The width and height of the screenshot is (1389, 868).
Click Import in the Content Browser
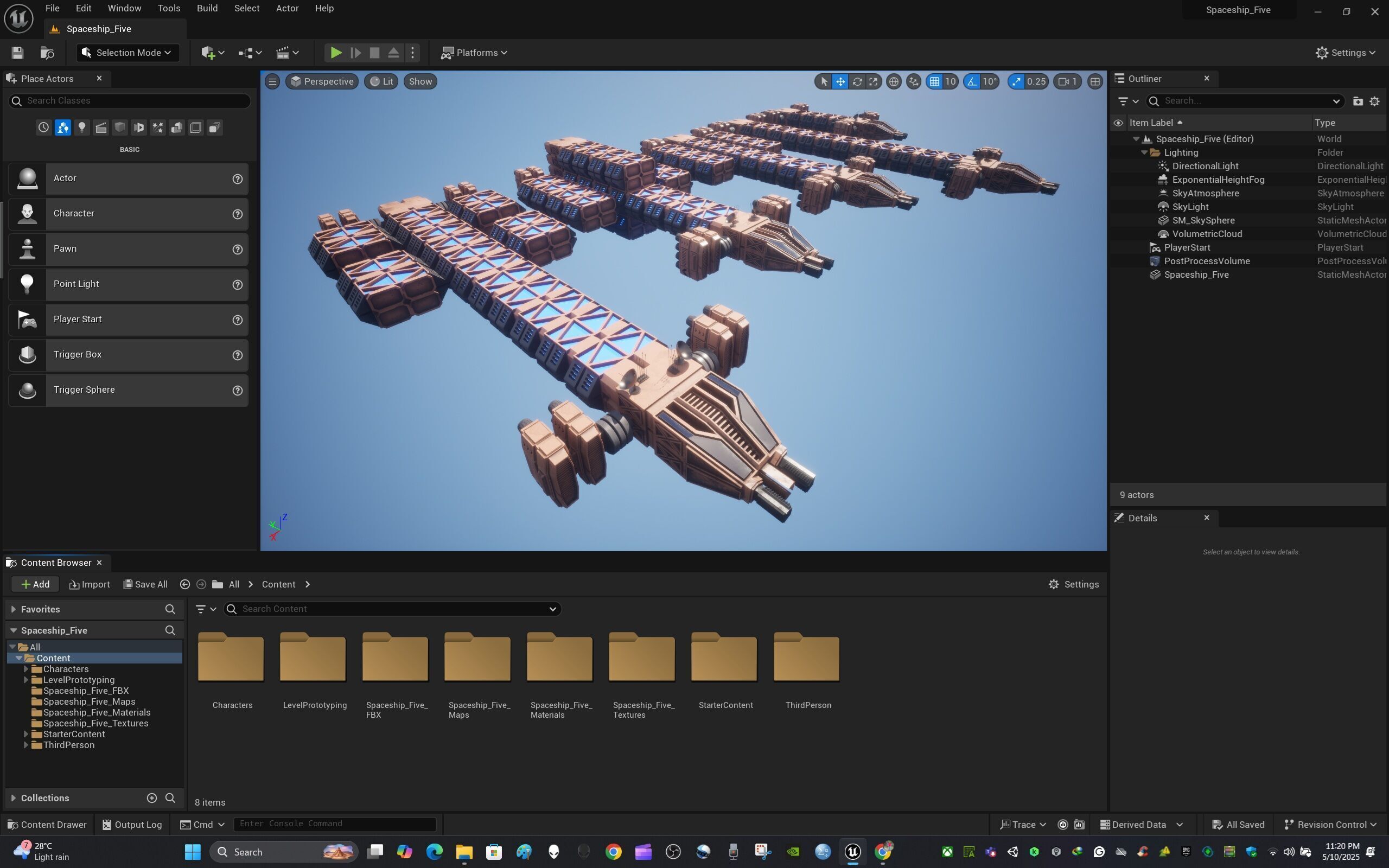(89, 584)
